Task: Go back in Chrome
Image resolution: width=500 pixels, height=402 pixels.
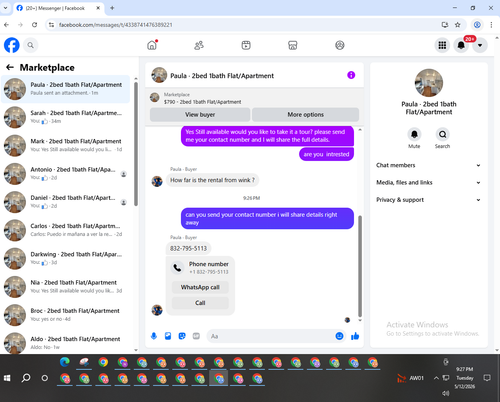Action: pyautogui.click(x=7, y=25)
